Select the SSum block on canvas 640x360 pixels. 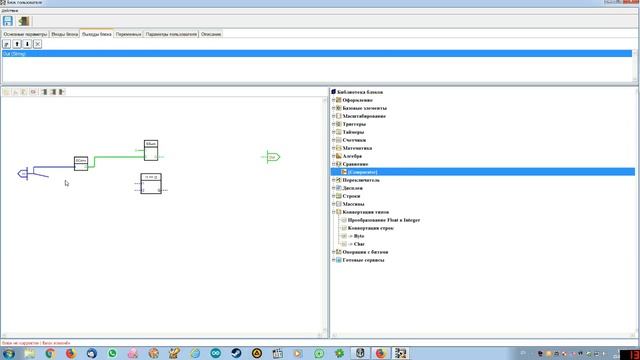coord(151,150)
